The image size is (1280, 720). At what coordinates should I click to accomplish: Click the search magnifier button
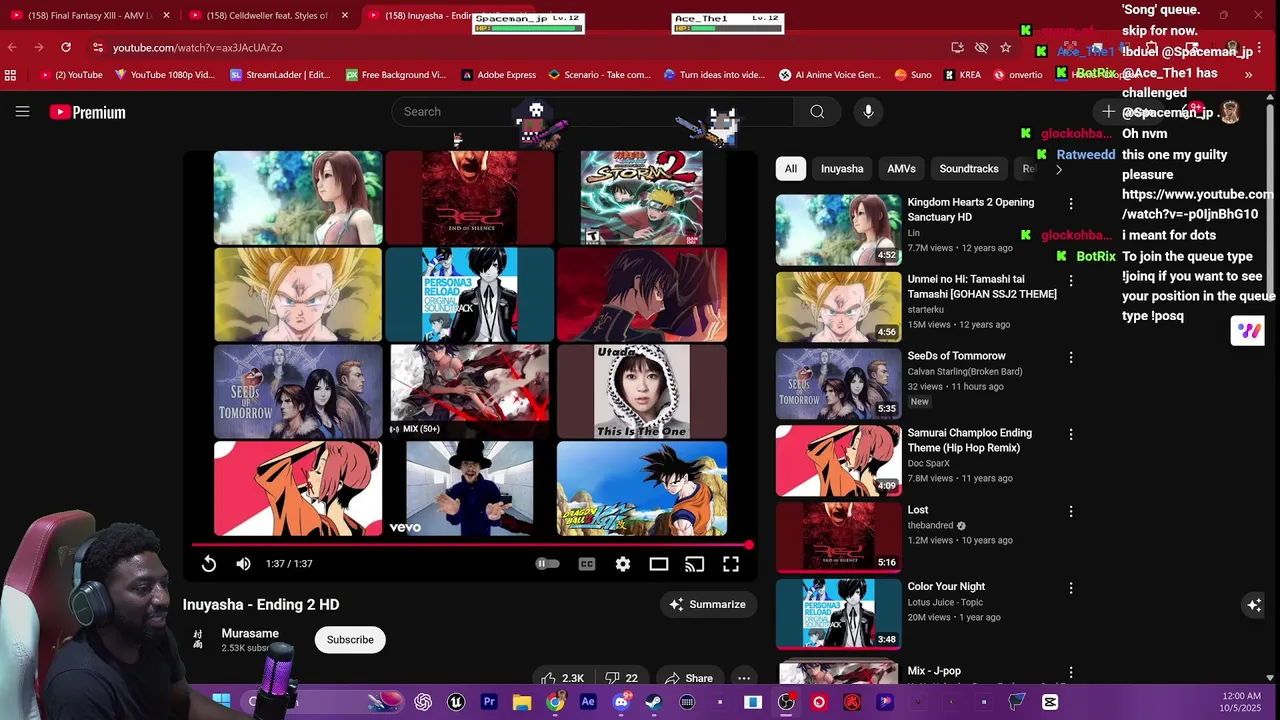[x=817, y=112]
